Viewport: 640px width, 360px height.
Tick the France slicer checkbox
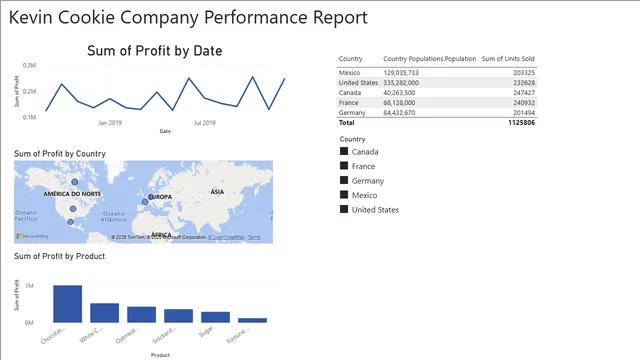point(344,166)
